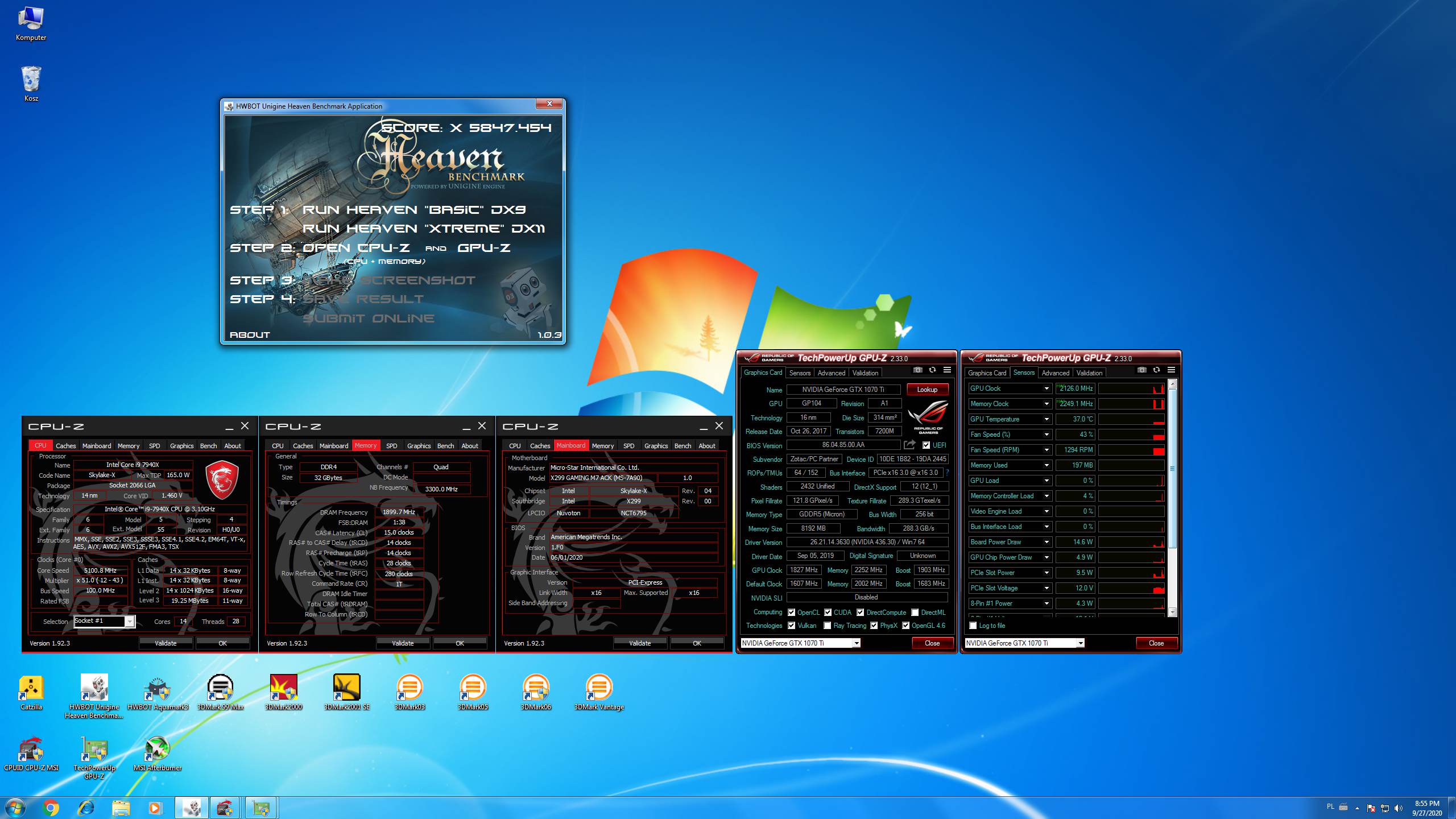Open GPU selector dropdown in left GPU-Z
Screen dimensions: 1456x819
click(856, 643)
